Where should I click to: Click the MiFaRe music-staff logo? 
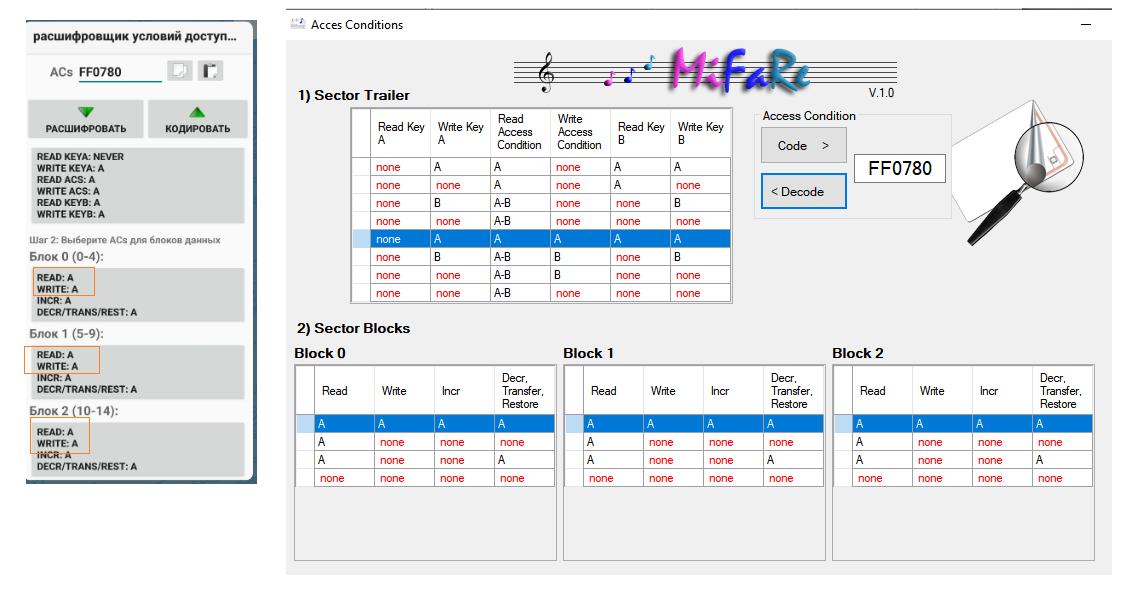704,71
